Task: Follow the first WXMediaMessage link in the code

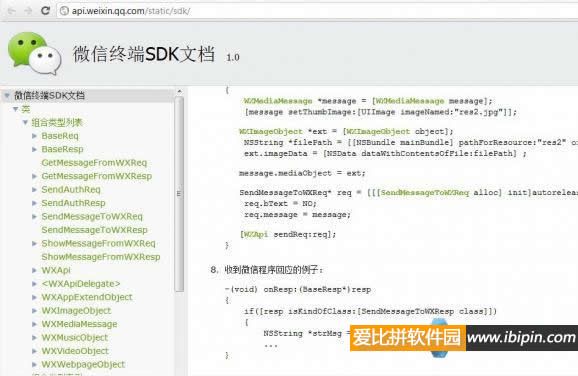Action: point(278,101)
